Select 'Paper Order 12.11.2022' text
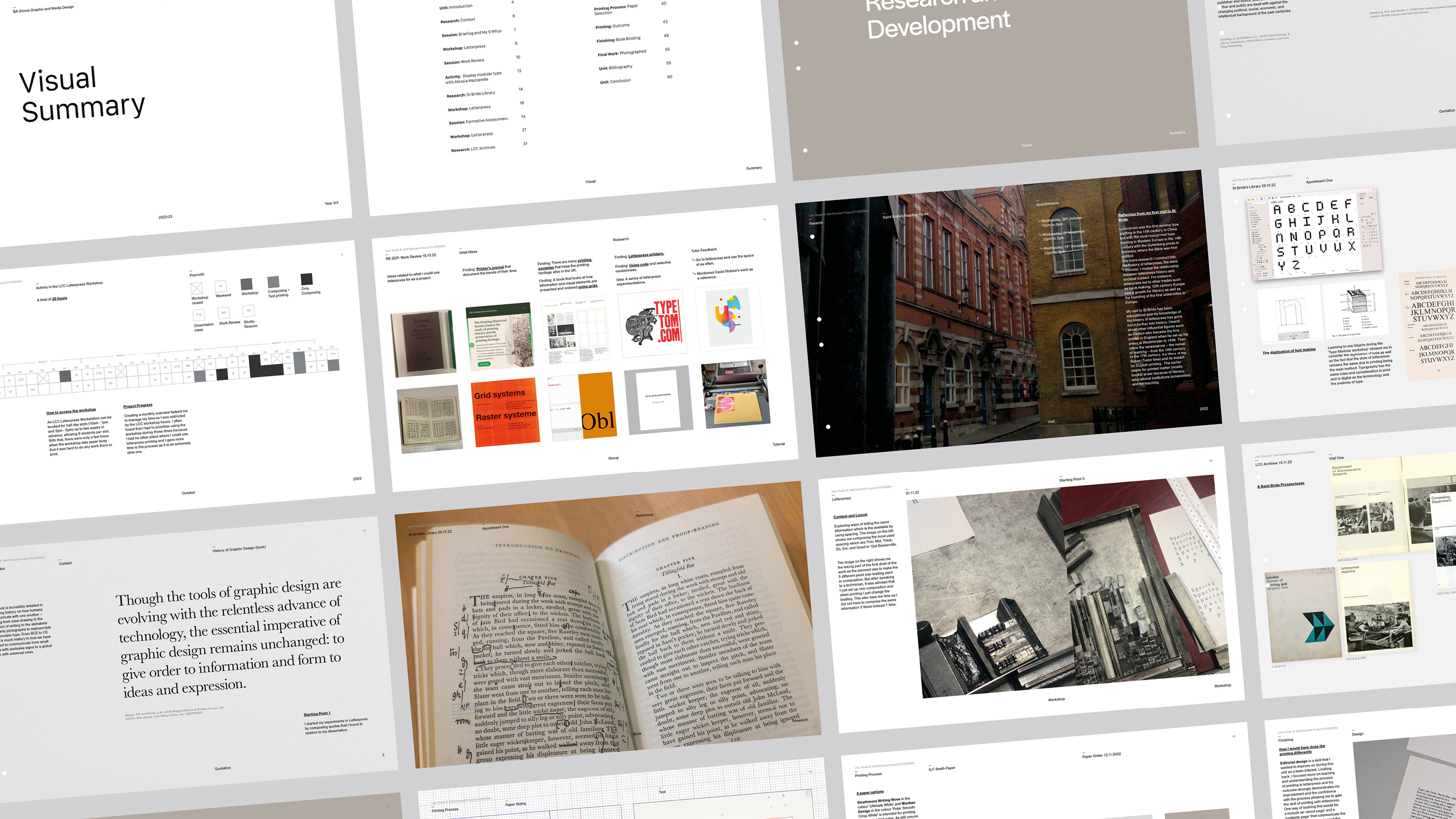The height and width of the screenshot is (819, 1456). click(1102, 755)
